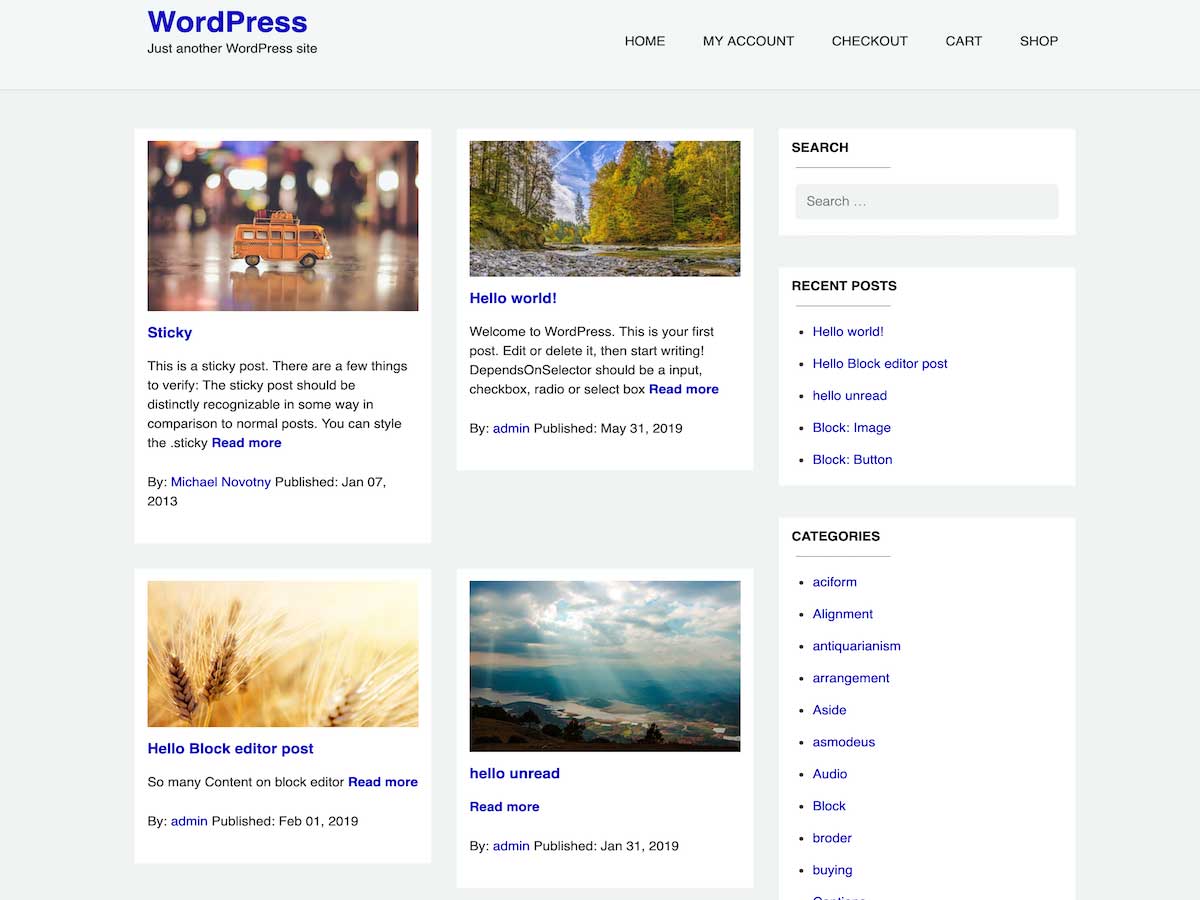Screen dimensions: 1200x900
Task: Open the antiquarianism category
Action: coord(856,646)
